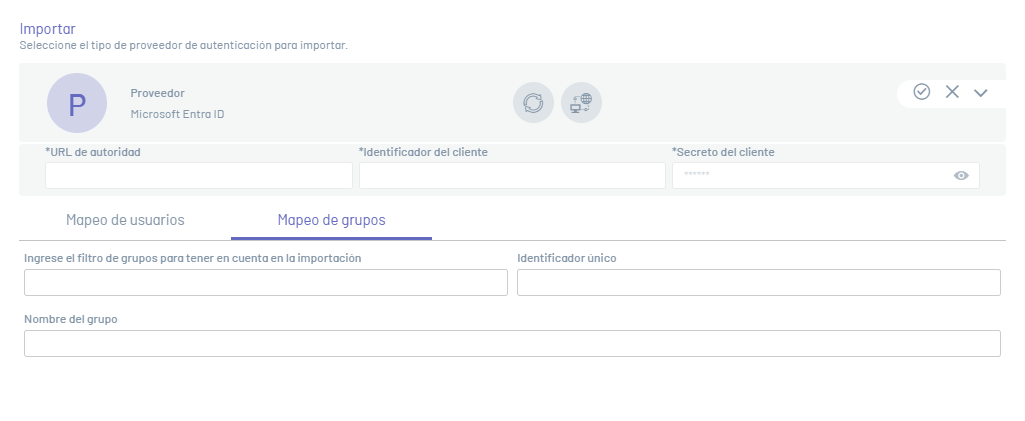
Task: Switch to Mapeo de usuarios tab
Action: (125, 220)
